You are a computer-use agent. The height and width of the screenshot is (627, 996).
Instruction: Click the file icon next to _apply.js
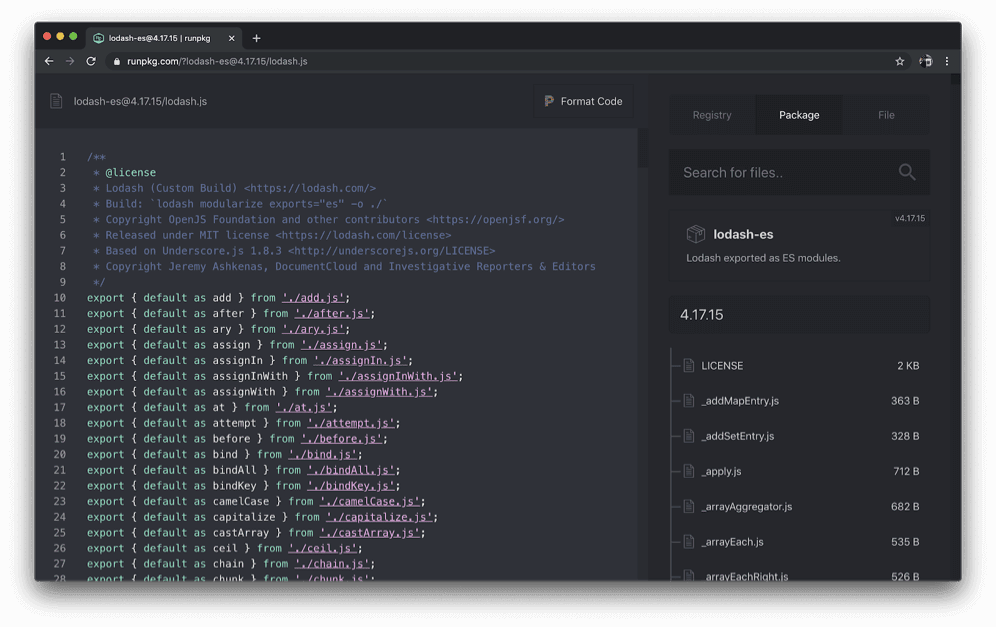689,471
